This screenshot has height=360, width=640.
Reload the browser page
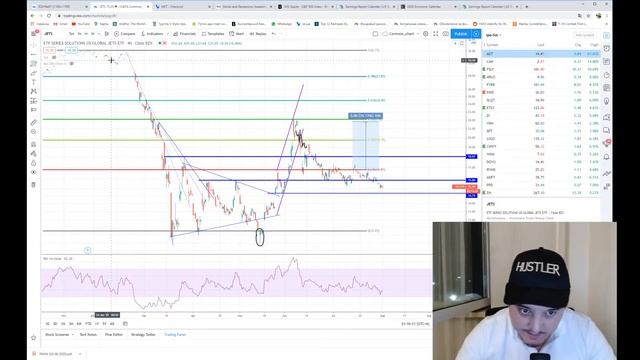point(49,16)
